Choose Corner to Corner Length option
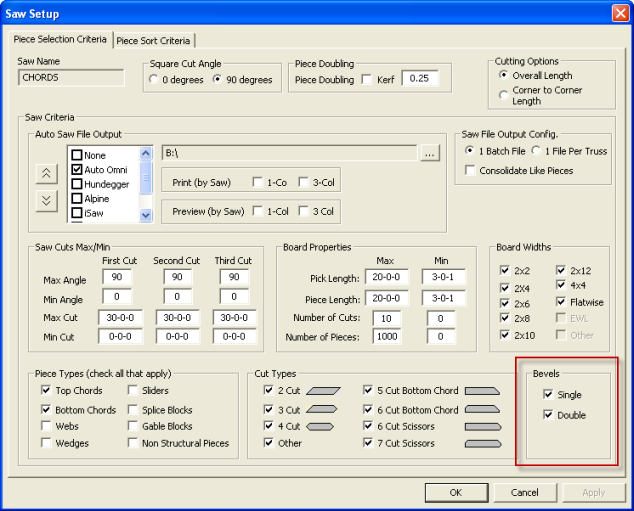The width and height of the screenshot is (634, 511). point(503,95)
